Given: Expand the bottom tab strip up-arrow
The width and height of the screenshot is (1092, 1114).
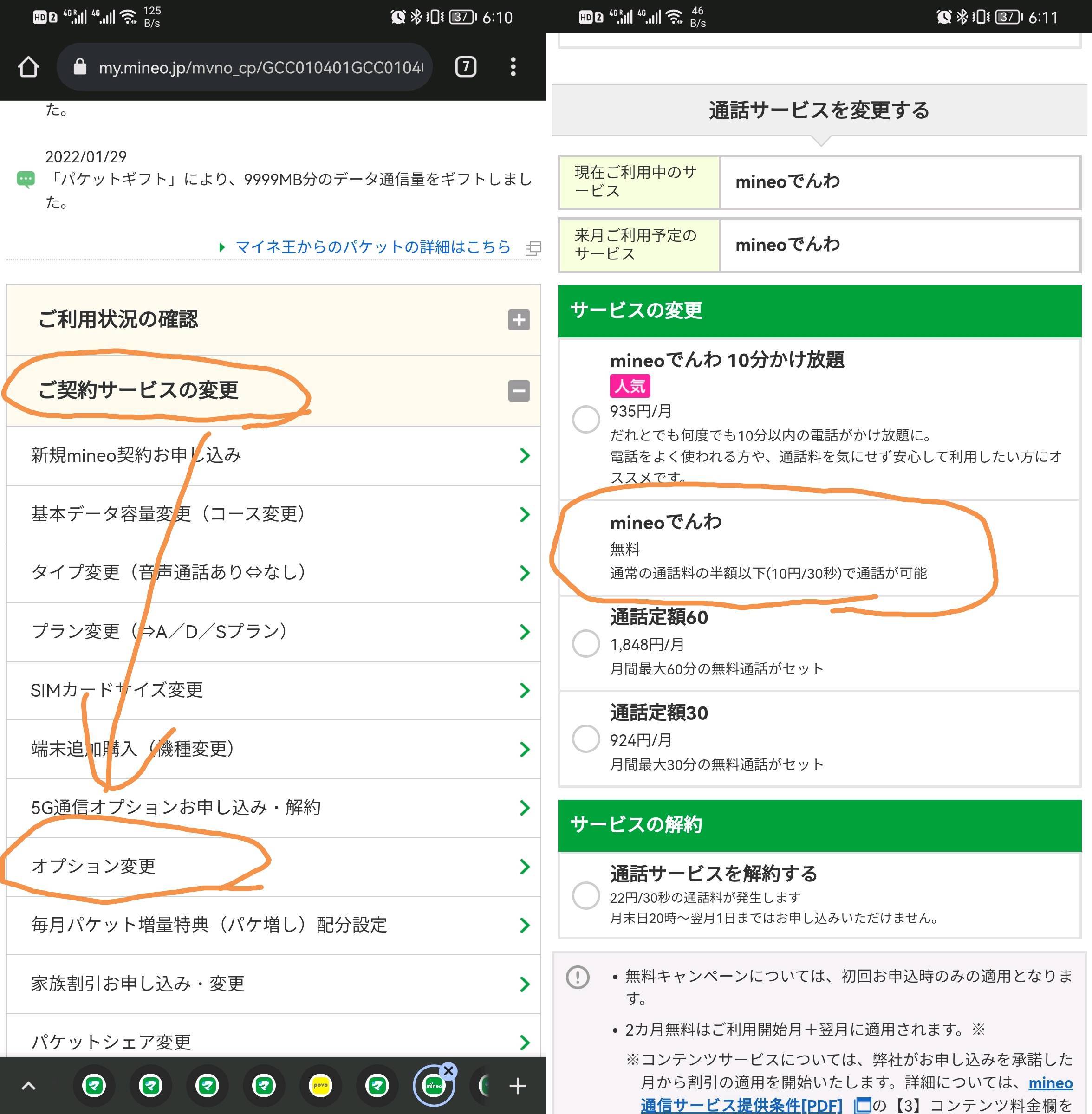Looking at the screenshot, I should tap(28, 1085).
